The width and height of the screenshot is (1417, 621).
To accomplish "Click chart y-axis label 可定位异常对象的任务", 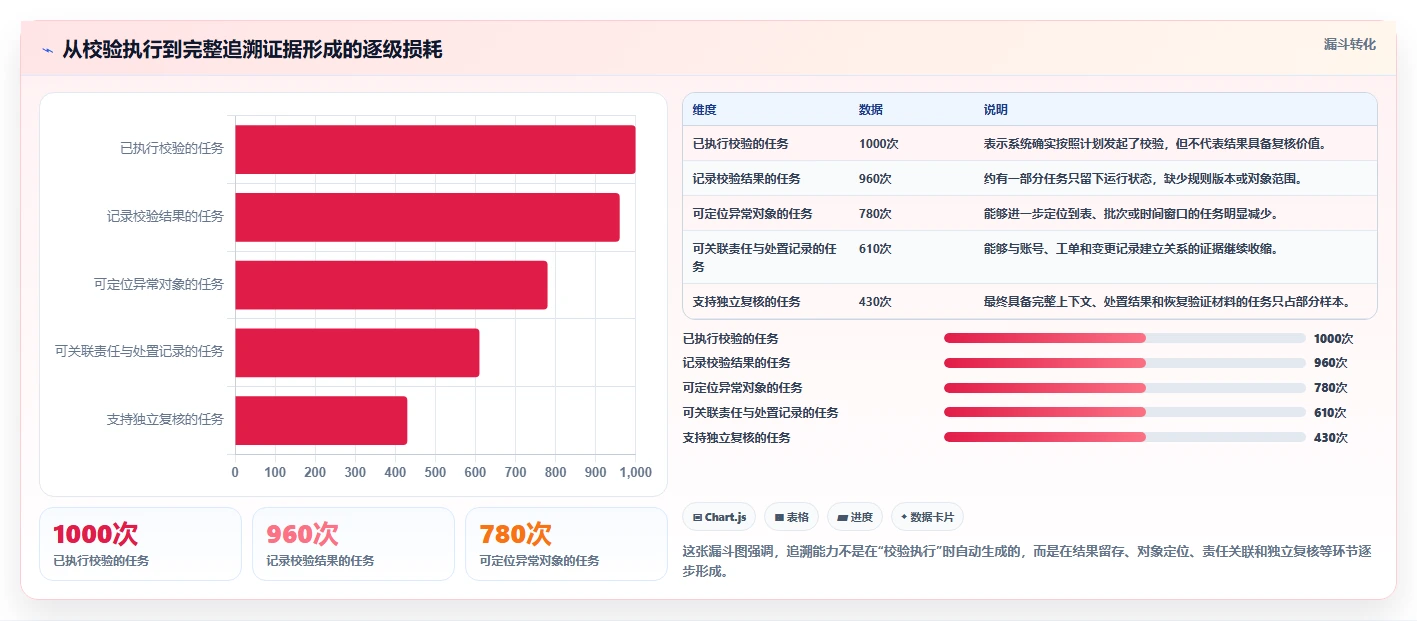I will 159,285.
